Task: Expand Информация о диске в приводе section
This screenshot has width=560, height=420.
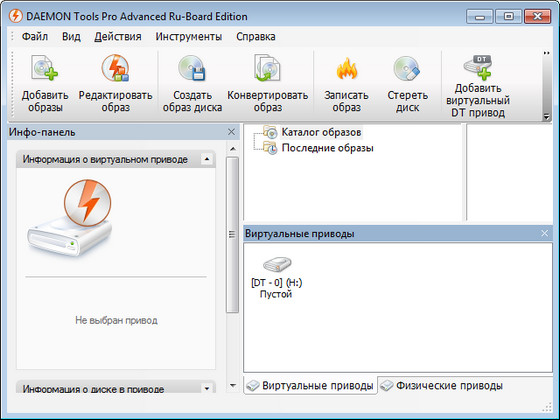Action: [207, 388]
